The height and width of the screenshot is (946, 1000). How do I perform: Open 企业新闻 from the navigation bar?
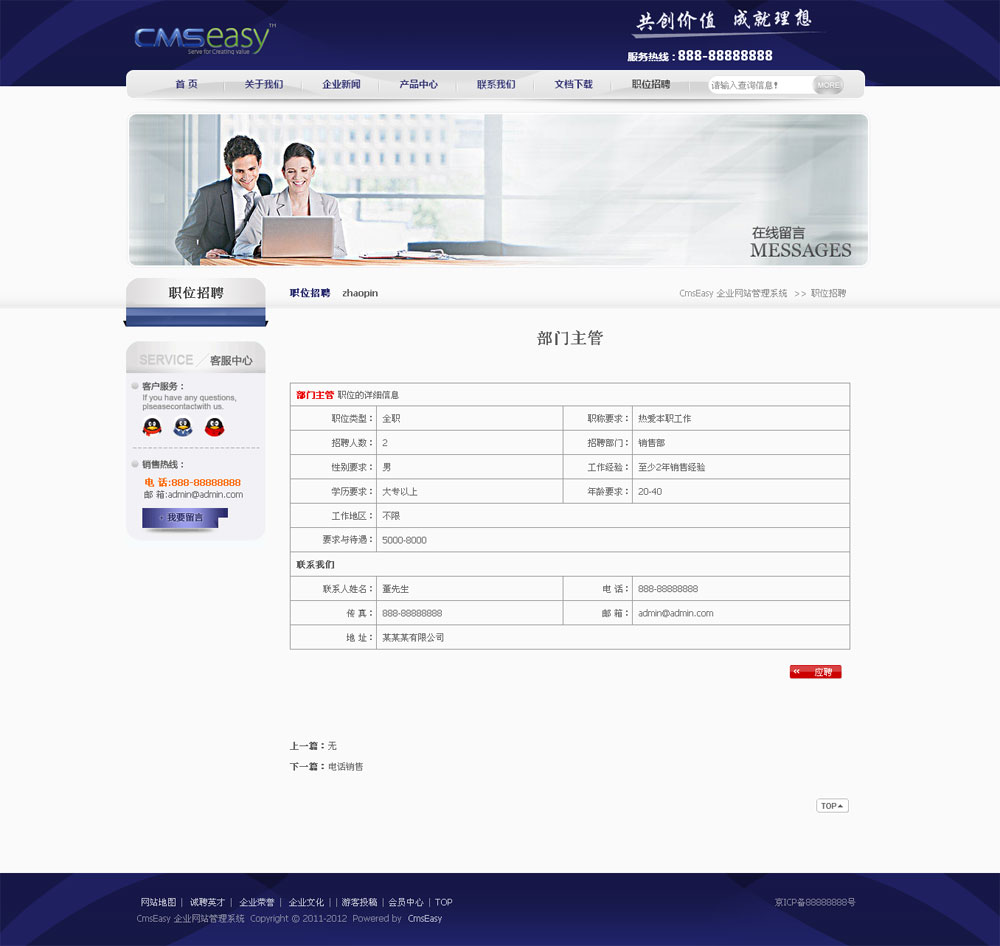point(341,85)
